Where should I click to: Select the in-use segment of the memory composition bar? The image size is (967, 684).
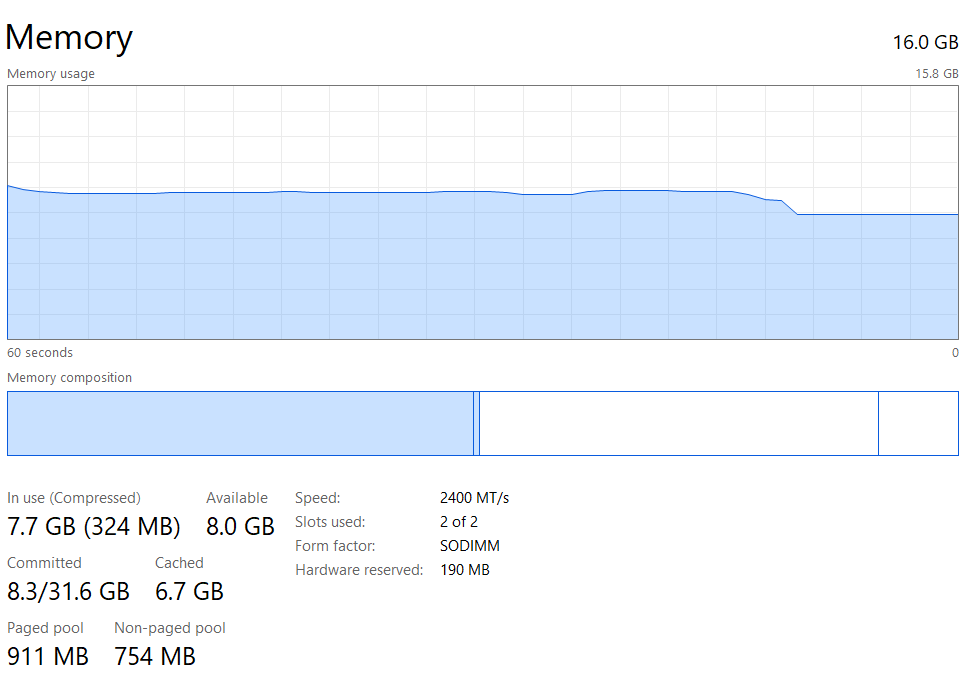pos(240,423)
